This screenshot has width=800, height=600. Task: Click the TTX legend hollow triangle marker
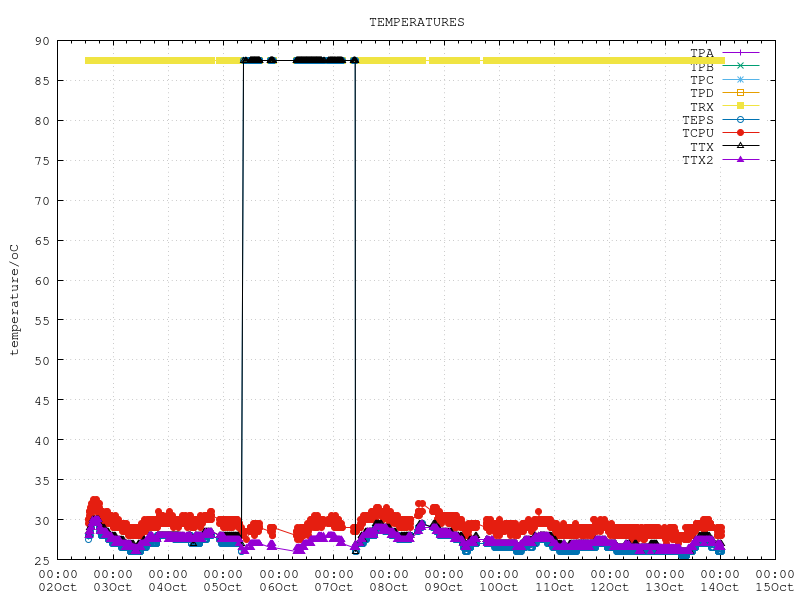pos(740,146)
